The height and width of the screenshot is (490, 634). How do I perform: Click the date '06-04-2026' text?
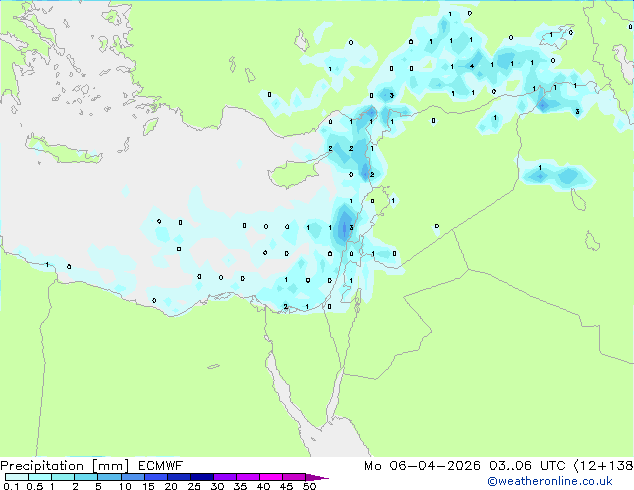point(435,466)
